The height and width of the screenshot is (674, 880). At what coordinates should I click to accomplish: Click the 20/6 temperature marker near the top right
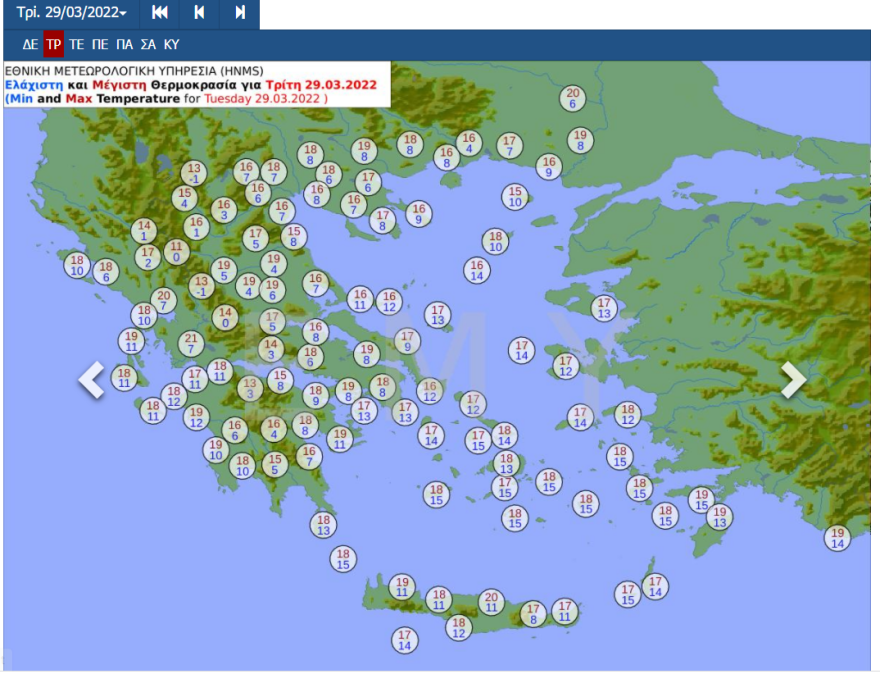pos(571,100)
